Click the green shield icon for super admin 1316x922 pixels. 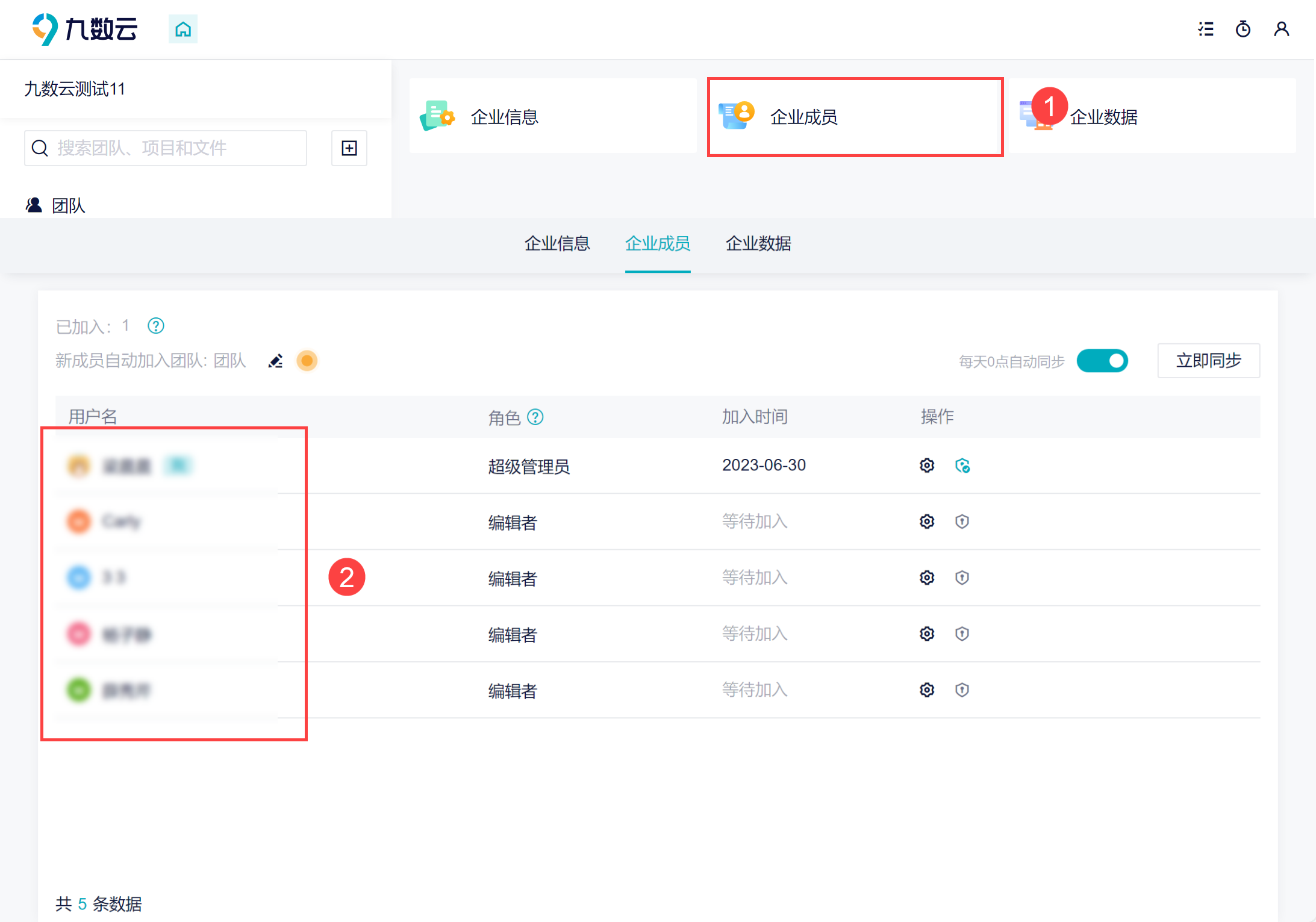tap(962, 466)
